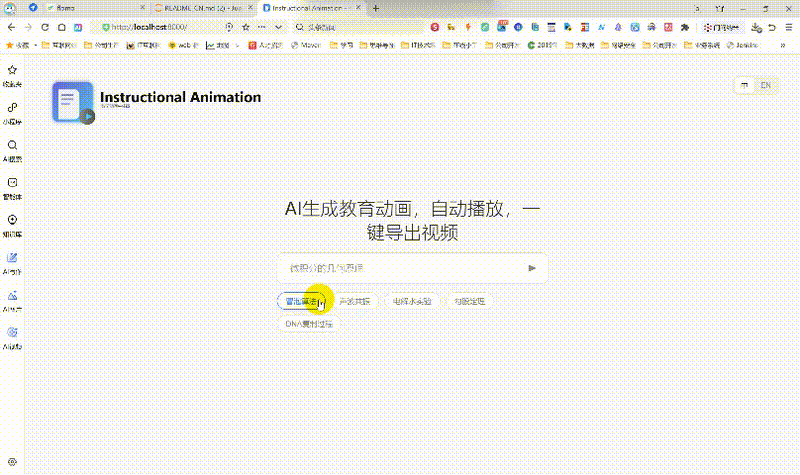Screen dimensions: 800x475
Task: Open the AI search magnifier in the sidebar
Action: [12, 145]
